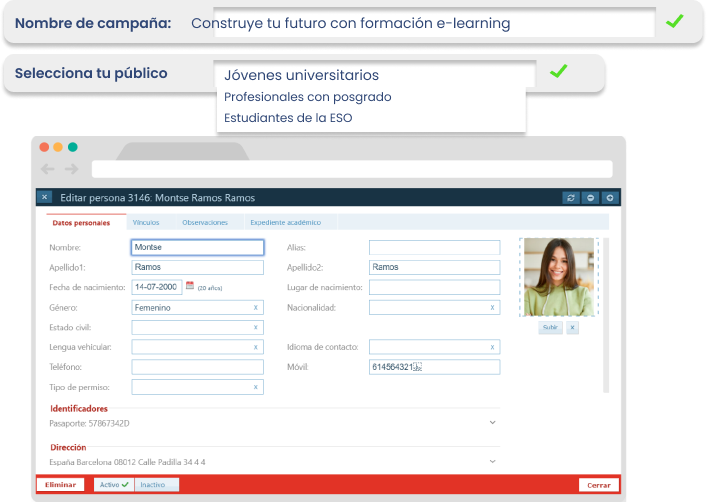Click the Nombre de campaña text field
Image resolution: width=707 pixels, height=502 pixels.
point(434,23)
